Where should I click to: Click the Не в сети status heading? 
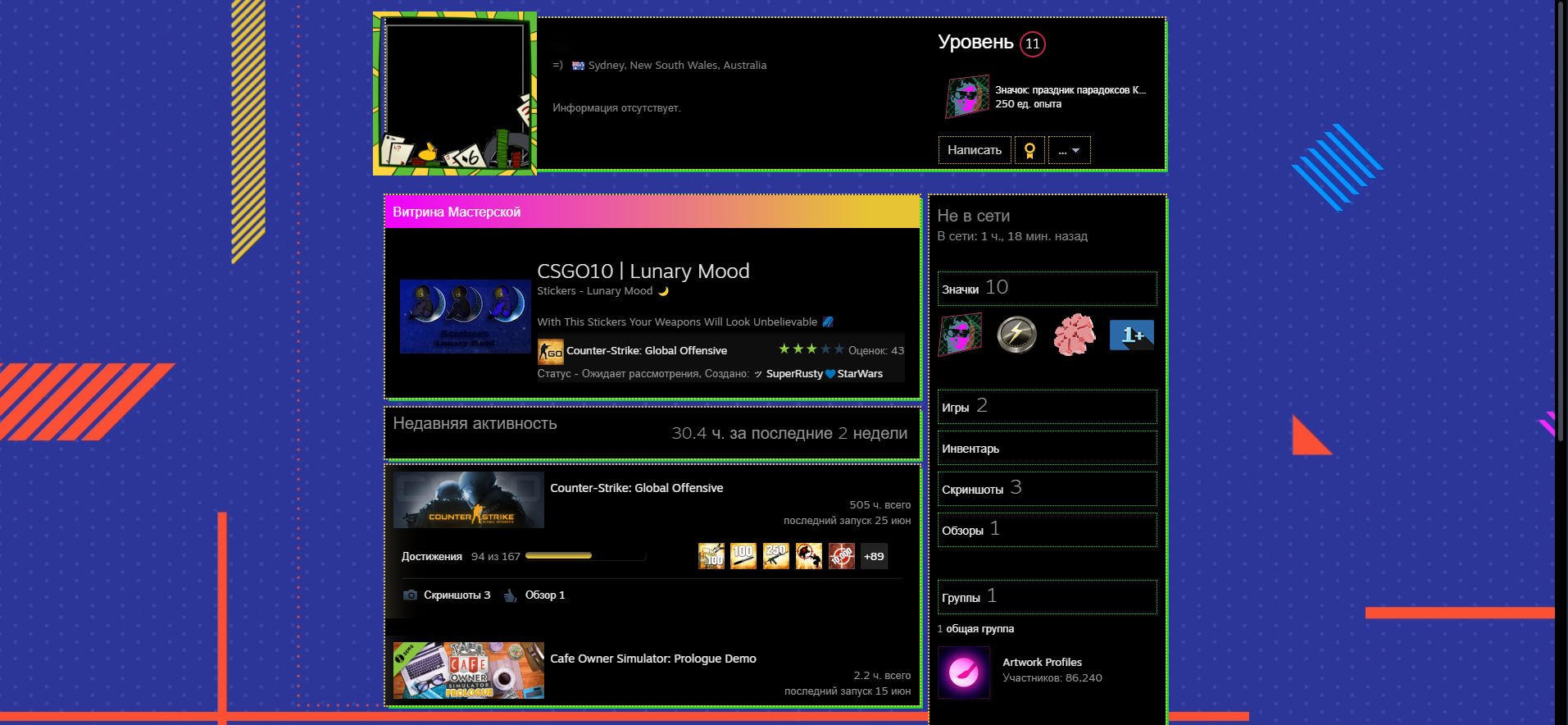click(974, 216)
